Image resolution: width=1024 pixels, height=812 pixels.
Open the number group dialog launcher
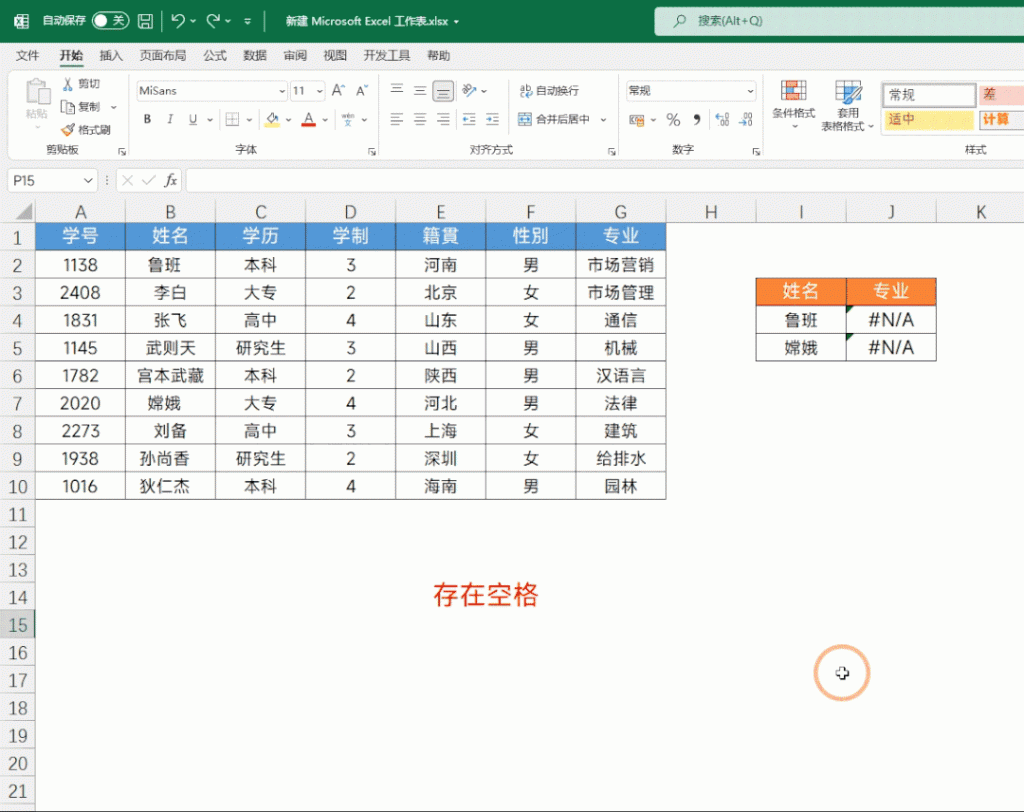pos(756,152)
